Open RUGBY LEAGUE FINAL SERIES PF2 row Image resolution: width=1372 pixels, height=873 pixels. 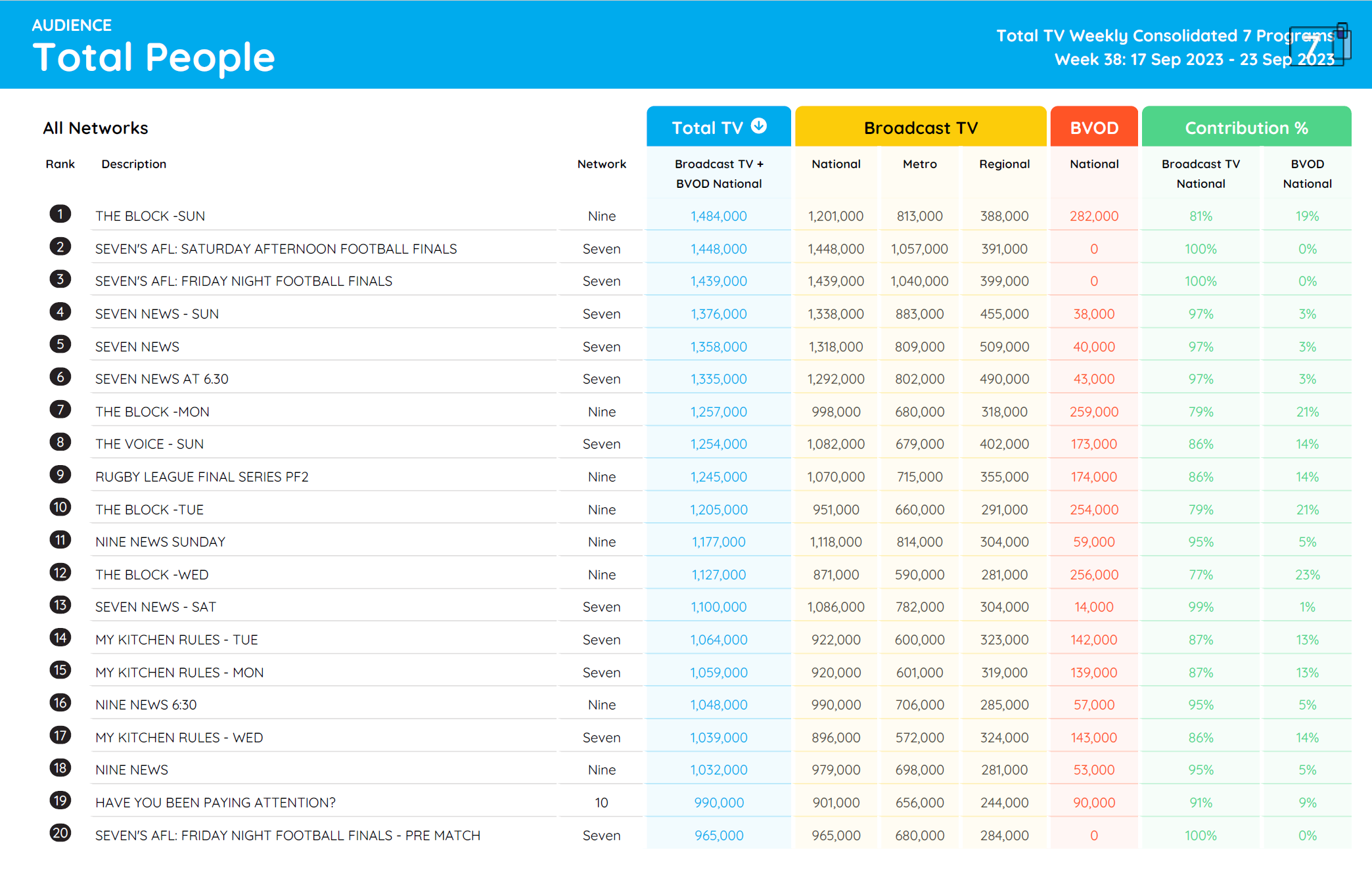tap(202, 477)
